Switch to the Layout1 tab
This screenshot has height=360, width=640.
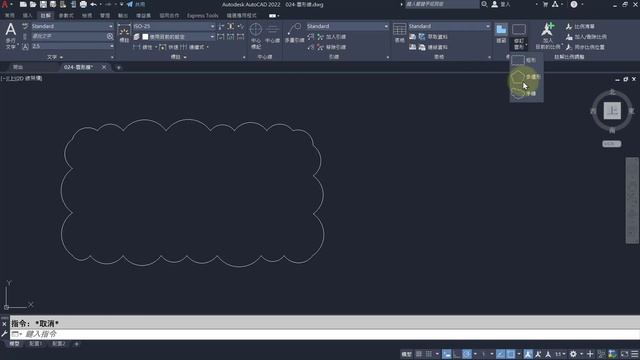click(x=36, y=344)
